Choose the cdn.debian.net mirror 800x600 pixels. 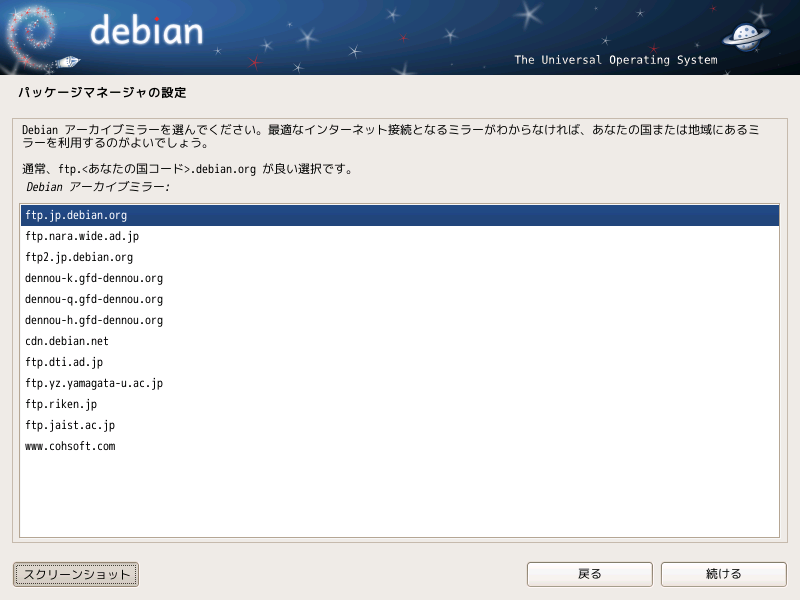click(x=400, y=341)
